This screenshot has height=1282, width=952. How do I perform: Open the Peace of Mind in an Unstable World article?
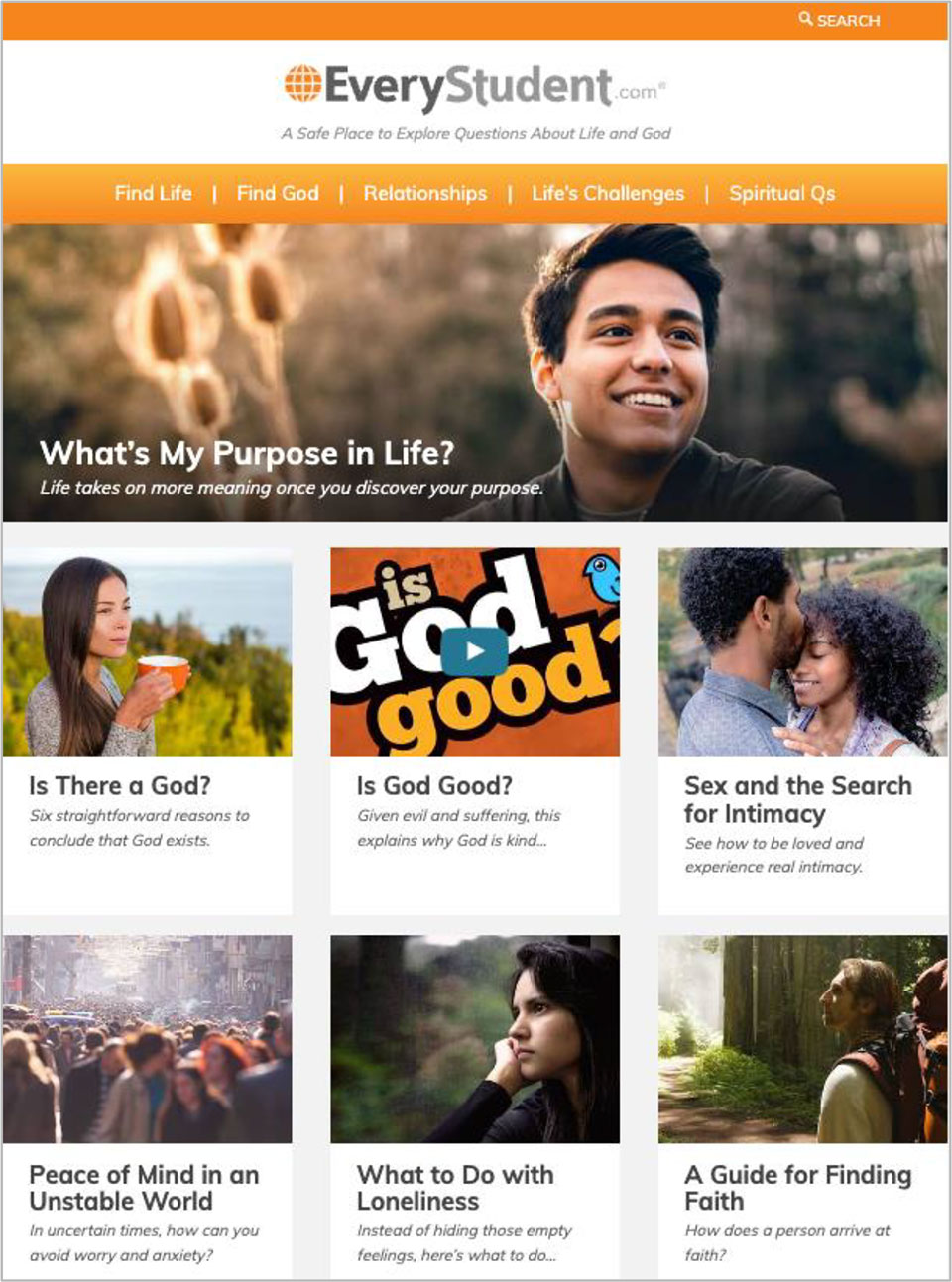[144, 1188]
